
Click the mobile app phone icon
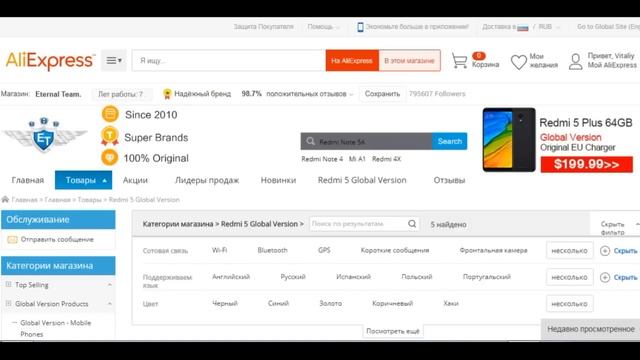click(360, 27)
